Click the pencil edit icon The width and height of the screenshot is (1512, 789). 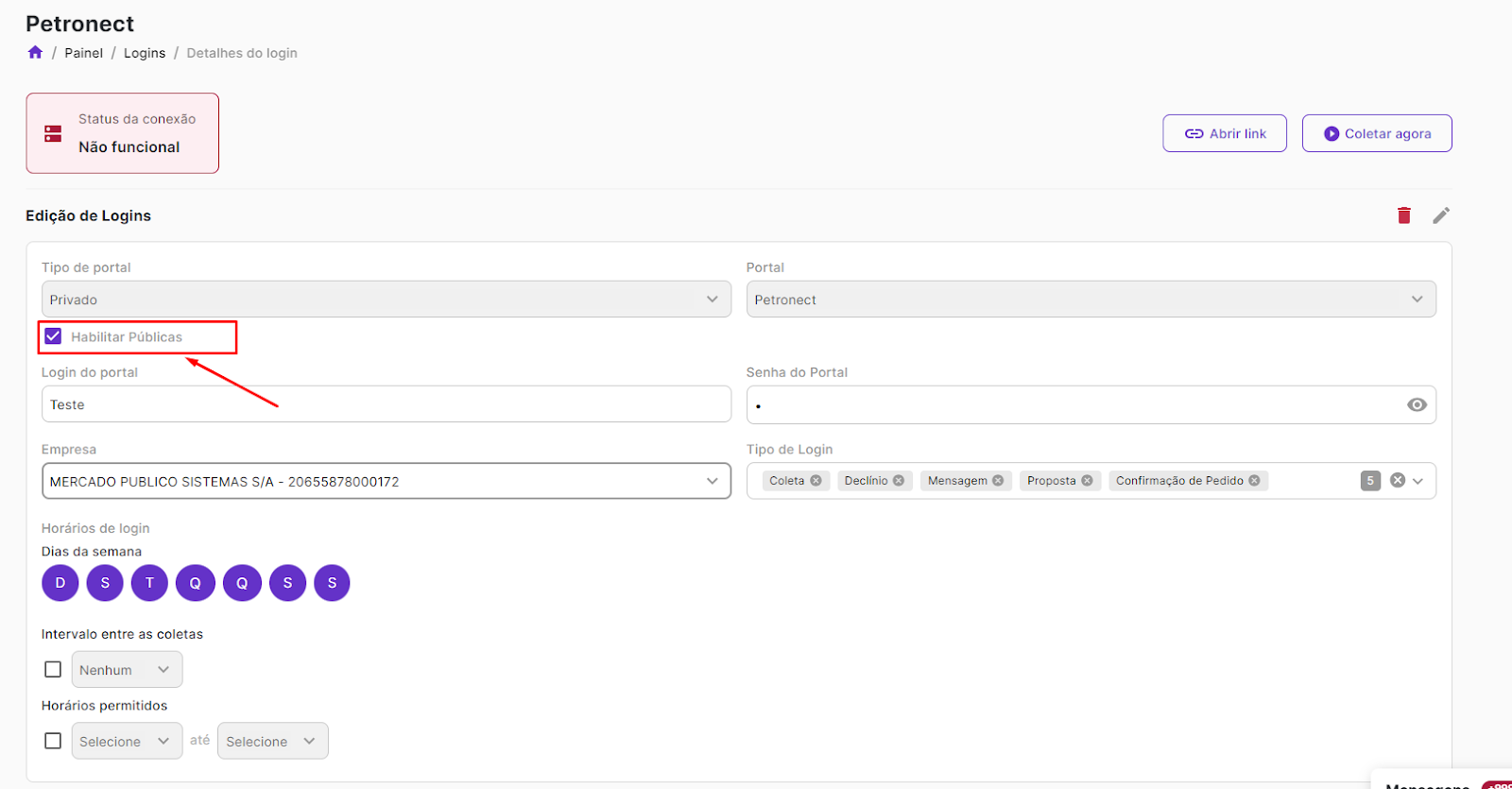pos(1440,215)
